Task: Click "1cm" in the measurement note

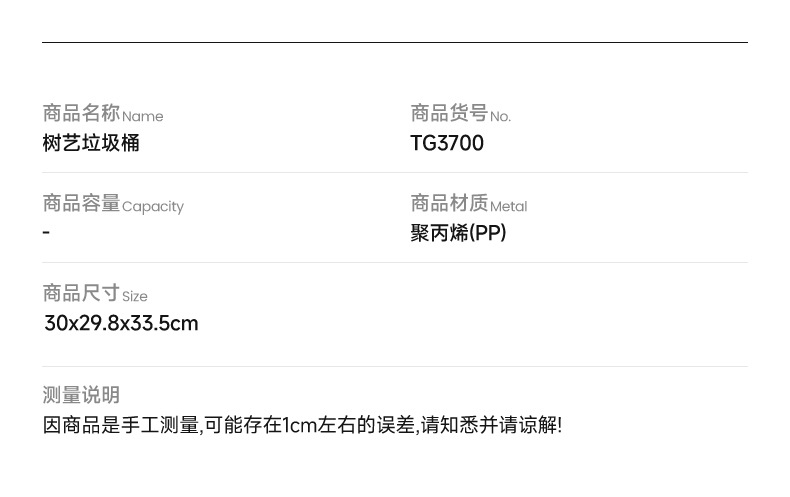Action: point(300,425)
